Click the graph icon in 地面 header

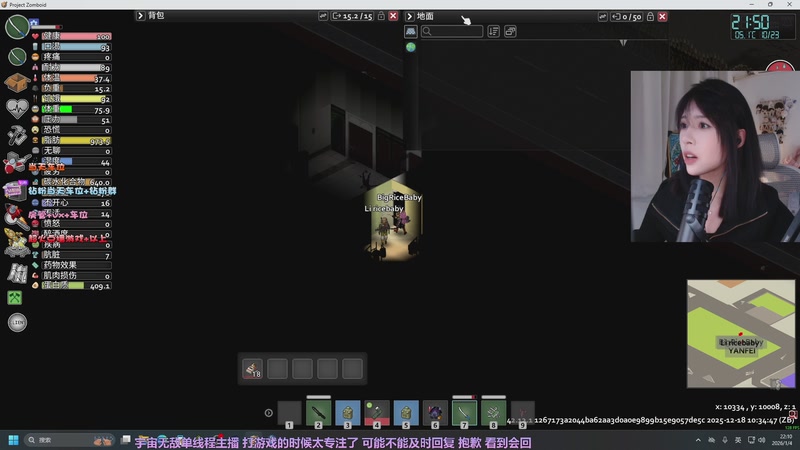(x=603, y=17)
